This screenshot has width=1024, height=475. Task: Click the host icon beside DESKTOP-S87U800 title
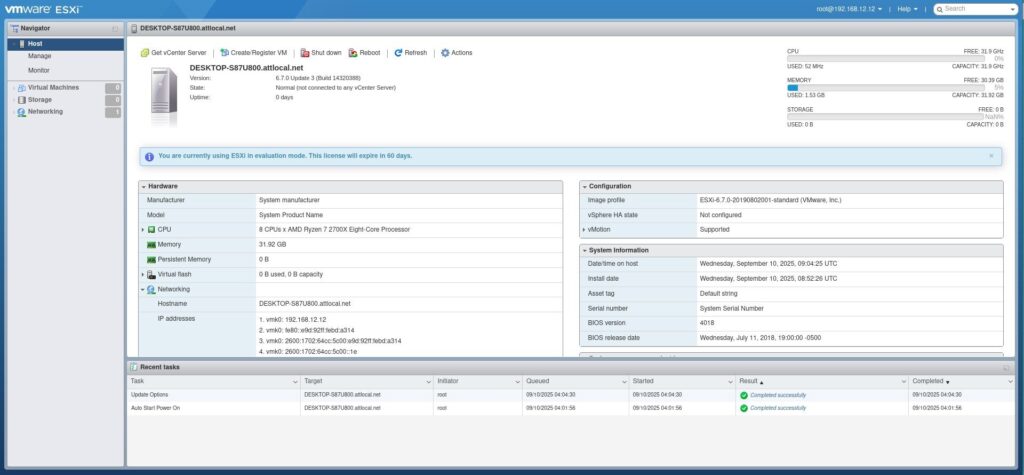(x=135, y=29)
